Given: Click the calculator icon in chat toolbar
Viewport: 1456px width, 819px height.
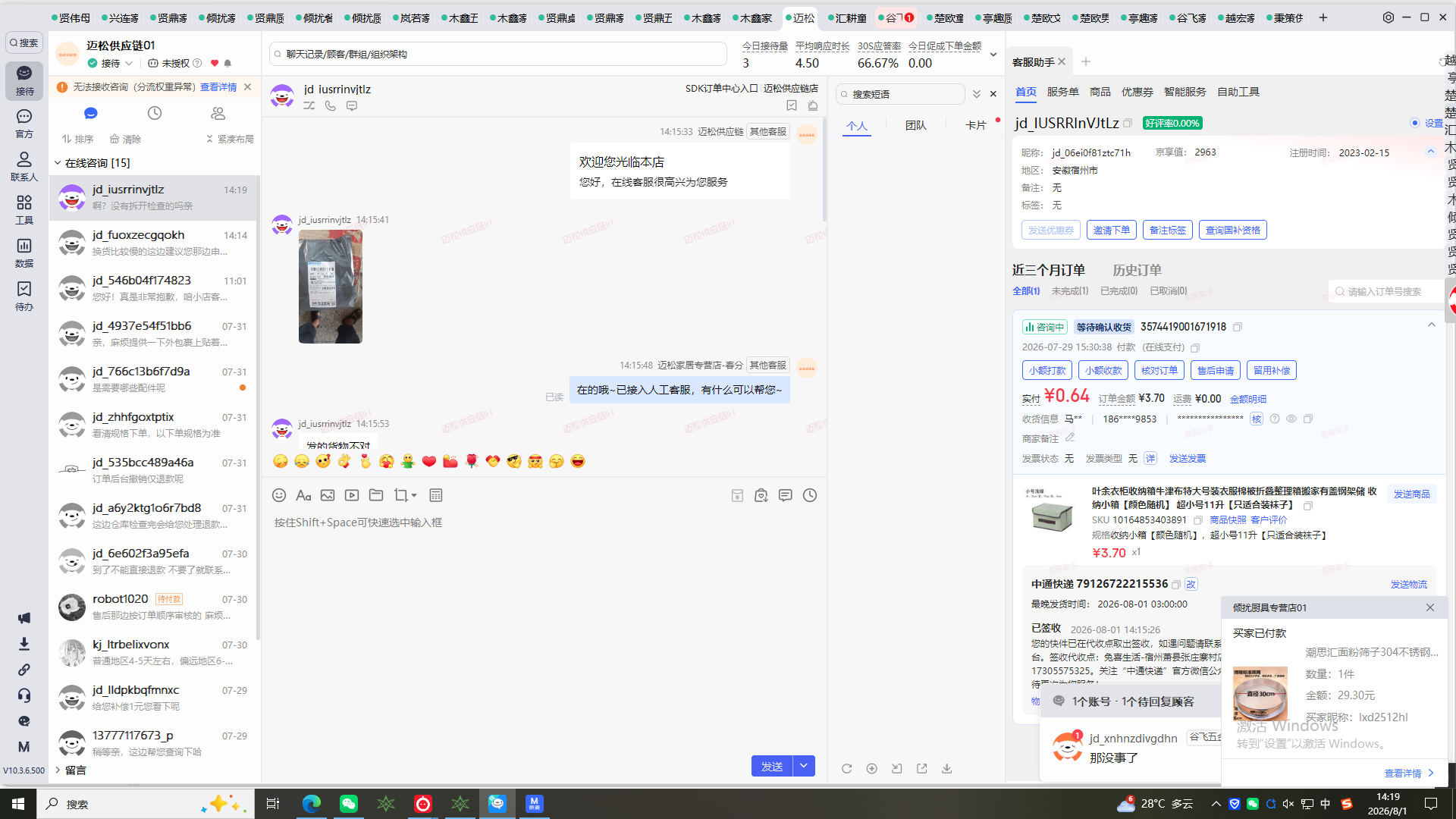Looking at the screenshot, I should pos(436,495).
